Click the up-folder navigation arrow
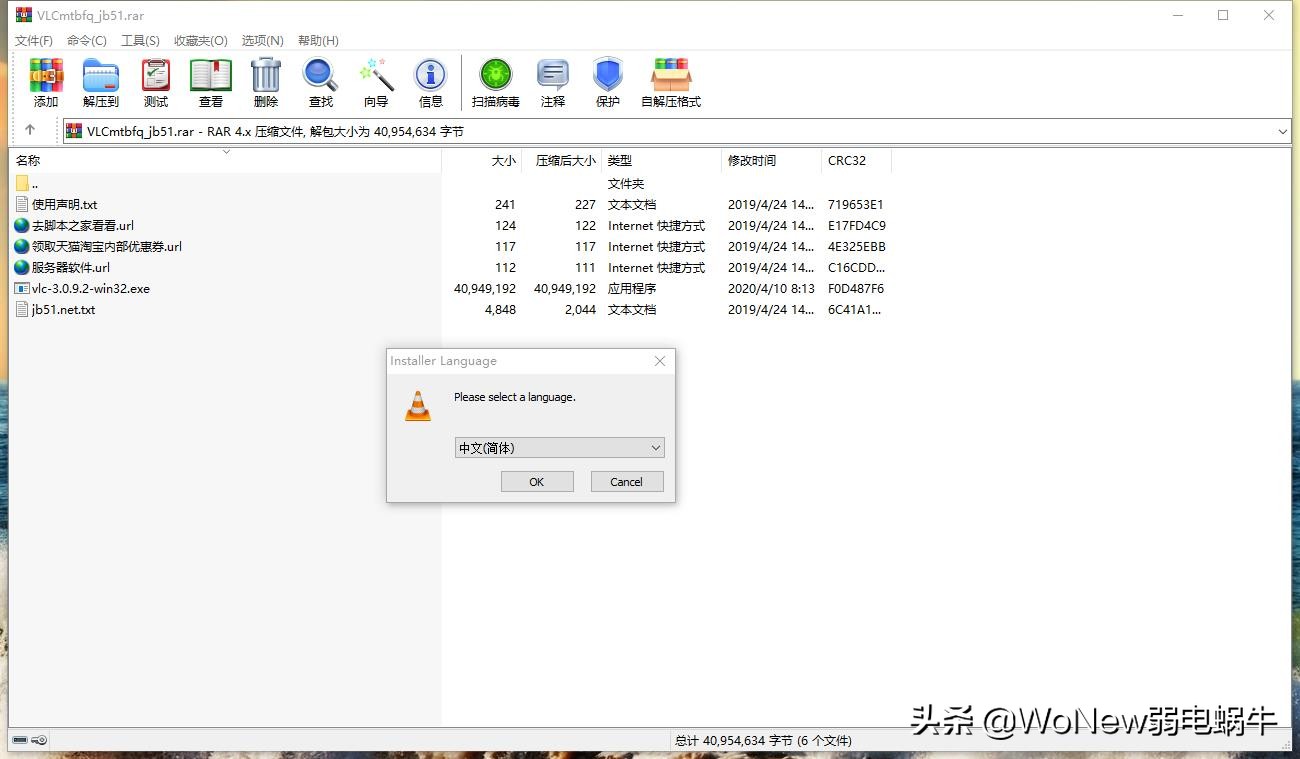Screen dimensions: 1300x759 (30, 130)
